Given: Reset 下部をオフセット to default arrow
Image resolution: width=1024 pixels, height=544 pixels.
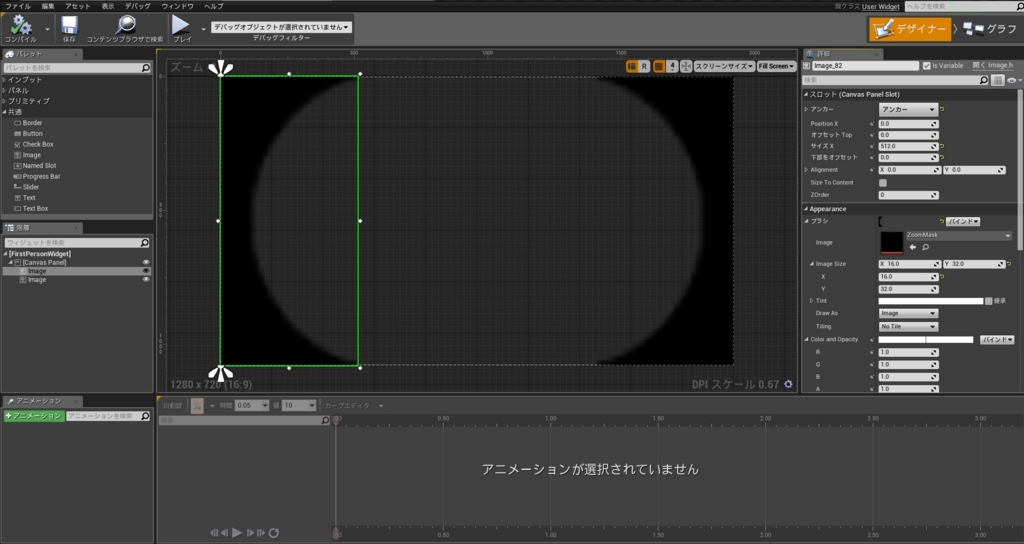Looking at the screenshot, I should pos(942,157).
